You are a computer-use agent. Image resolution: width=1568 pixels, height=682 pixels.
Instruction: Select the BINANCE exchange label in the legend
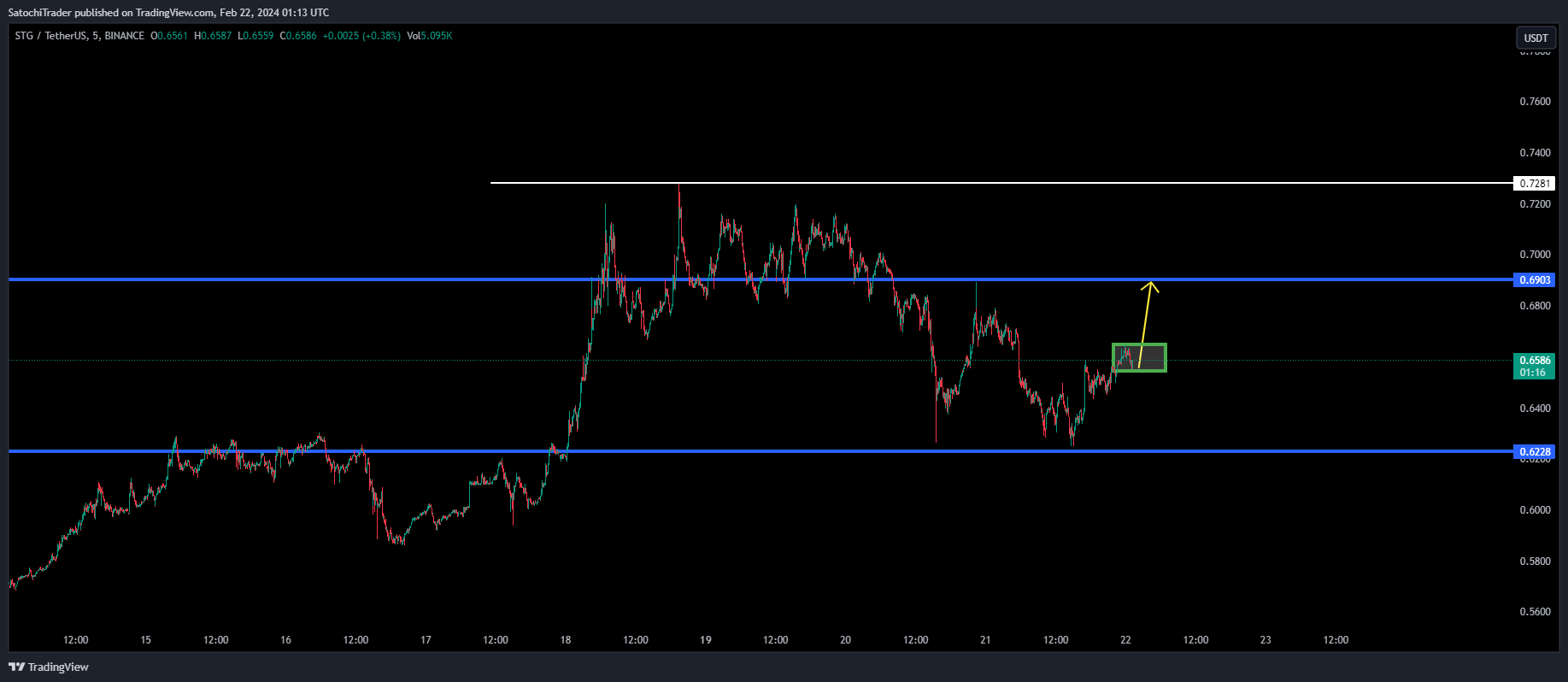tap(124, 36)
